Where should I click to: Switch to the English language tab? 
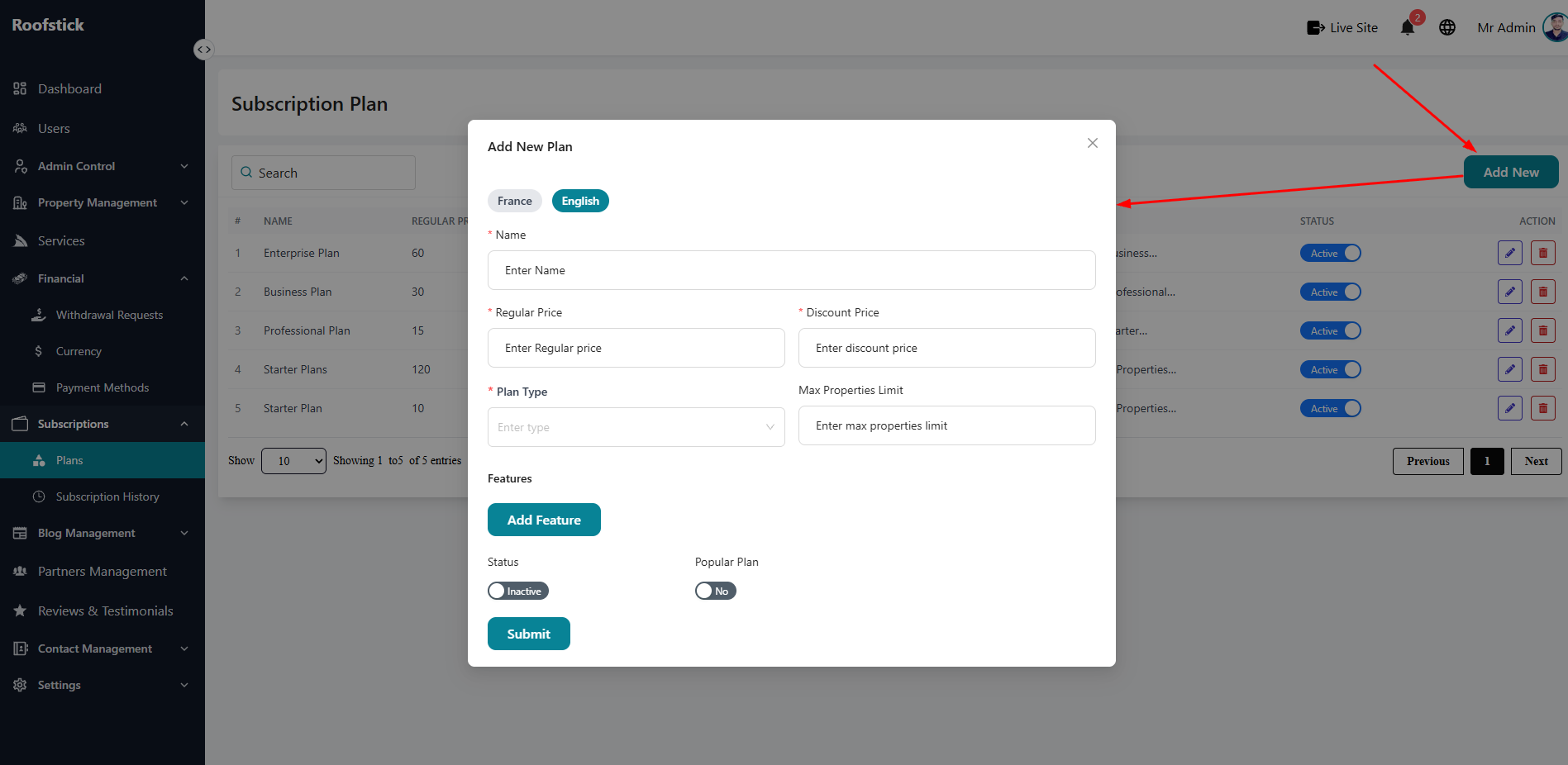(580, 201)
